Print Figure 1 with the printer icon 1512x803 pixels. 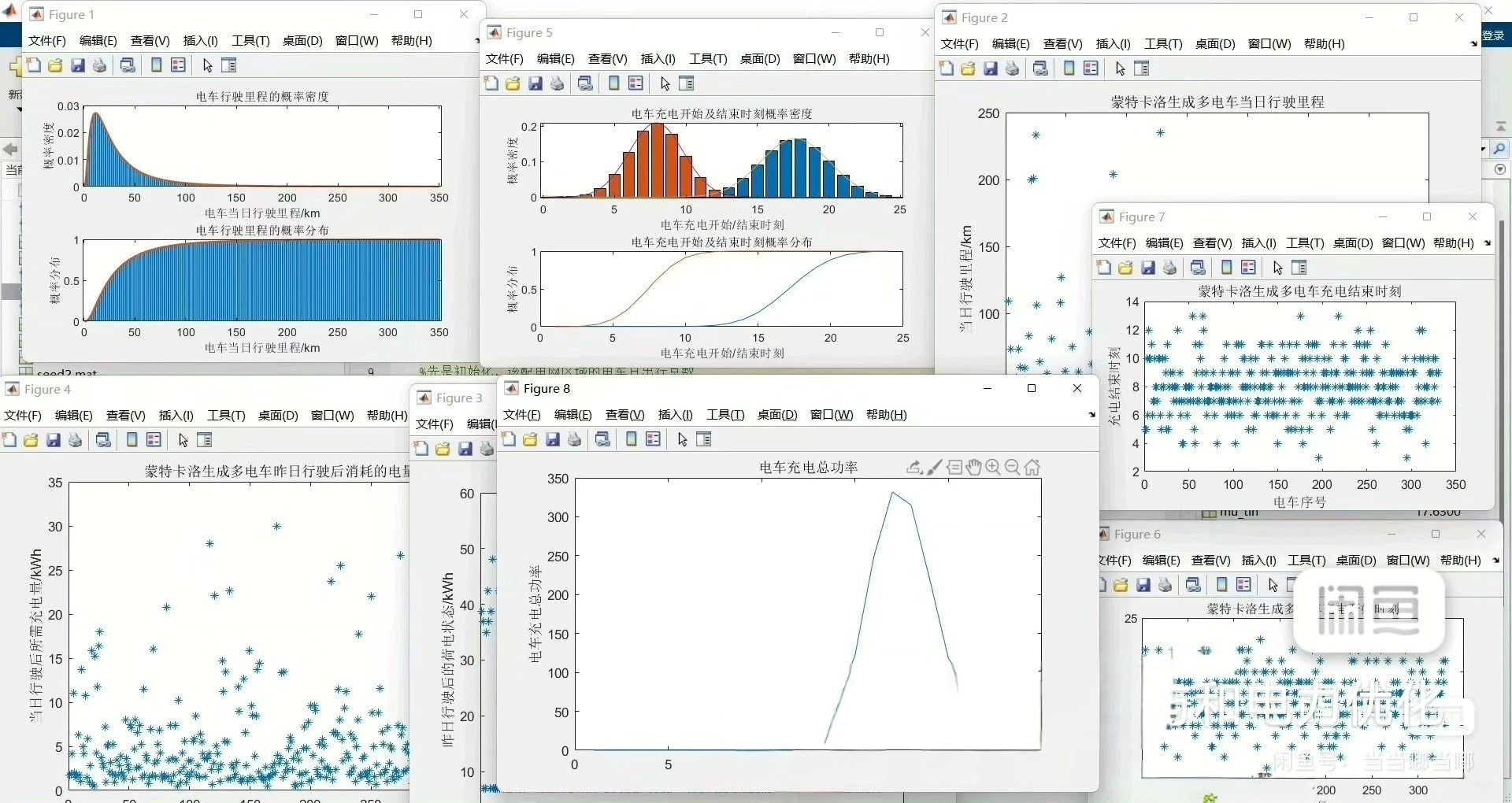pos(99,65)
